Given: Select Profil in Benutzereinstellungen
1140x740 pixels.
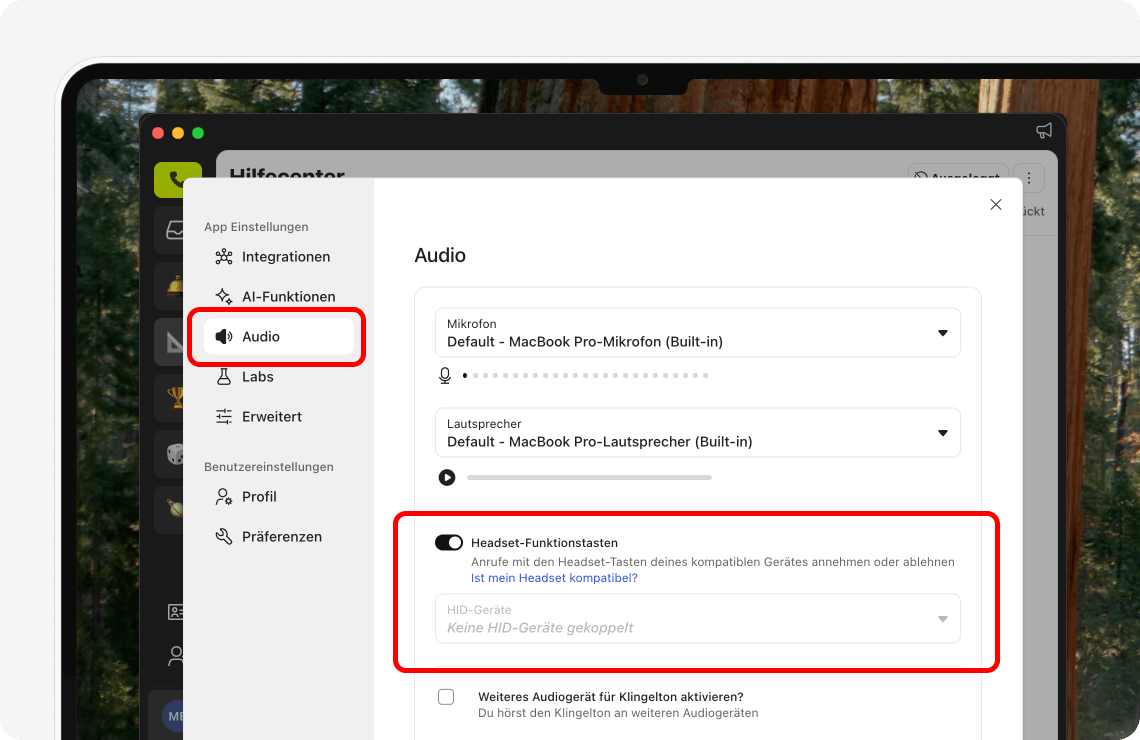Looking at the screenshot, I should click(x=222, y=496).
